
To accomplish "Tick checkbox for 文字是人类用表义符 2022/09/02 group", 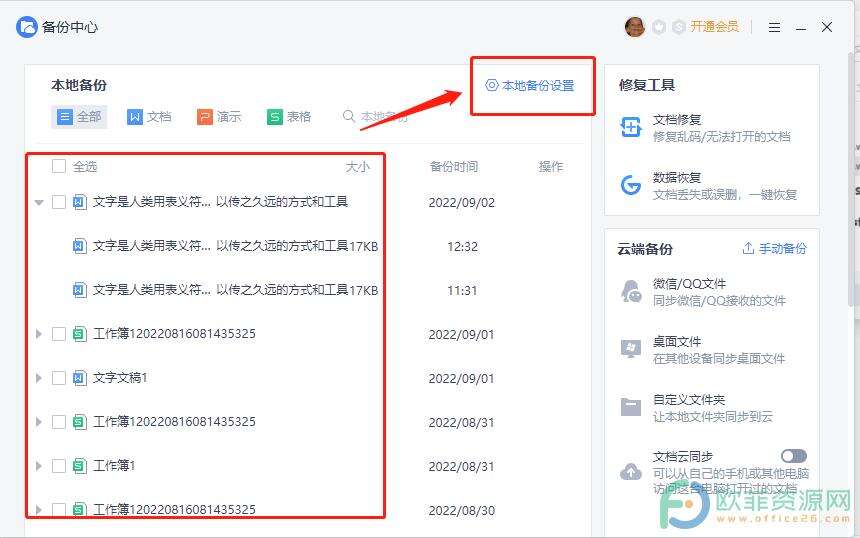I will [59, 202].
